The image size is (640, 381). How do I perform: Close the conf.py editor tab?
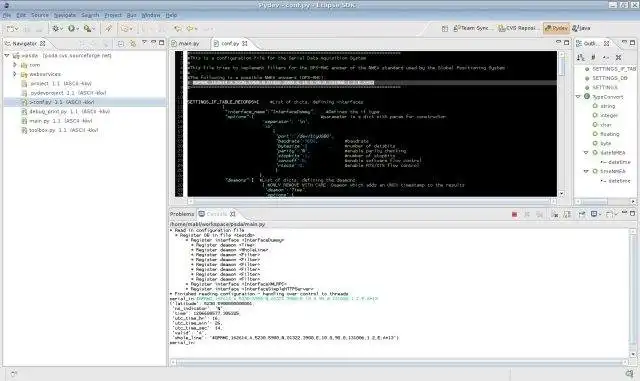[x=244, y=43]
